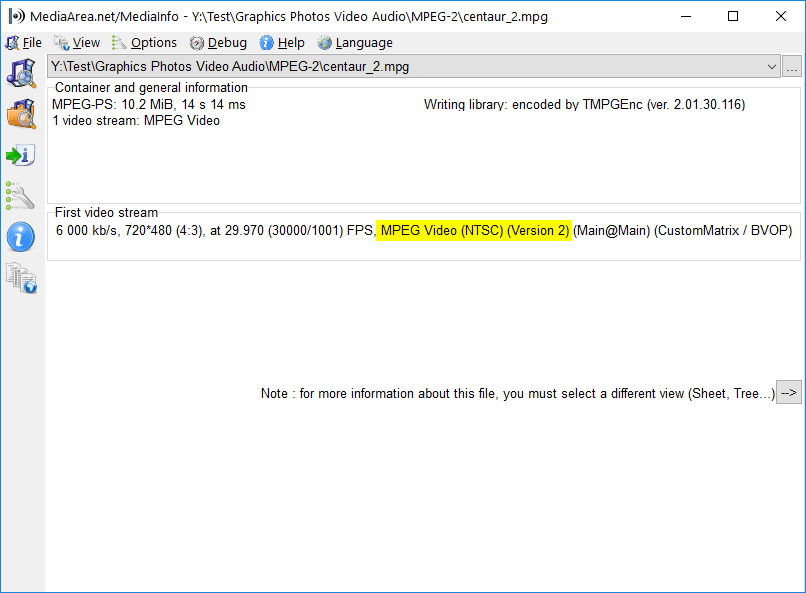Click the '-->' view switch button
The width and height of the screenshot is (806, 593).
point(789,393)
